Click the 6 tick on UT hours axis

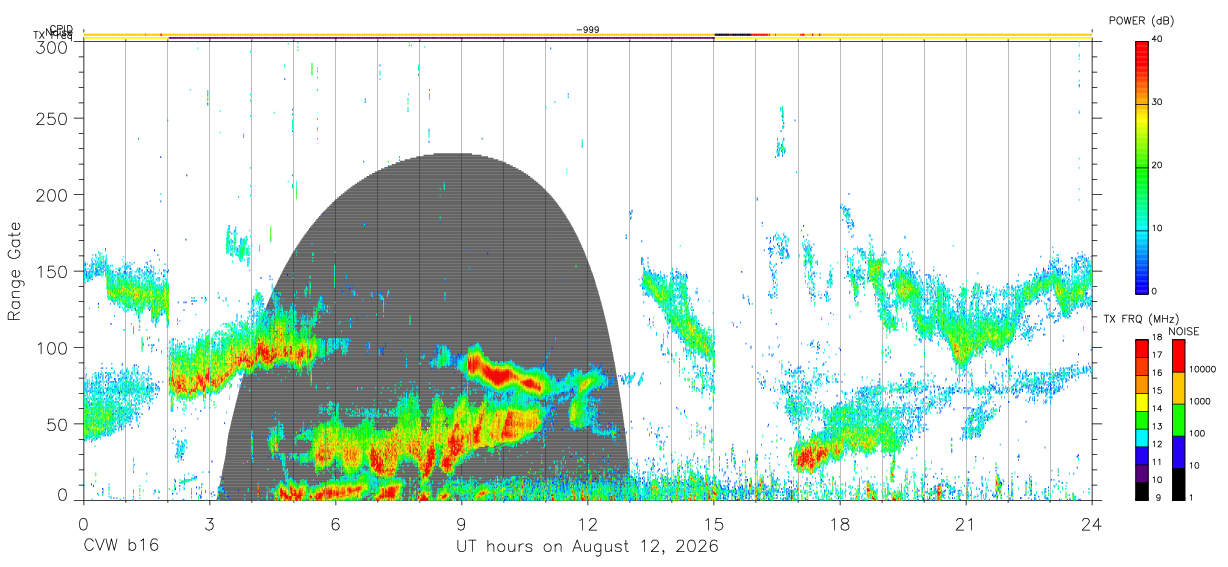pyautogui.click(x=335, y=524)
